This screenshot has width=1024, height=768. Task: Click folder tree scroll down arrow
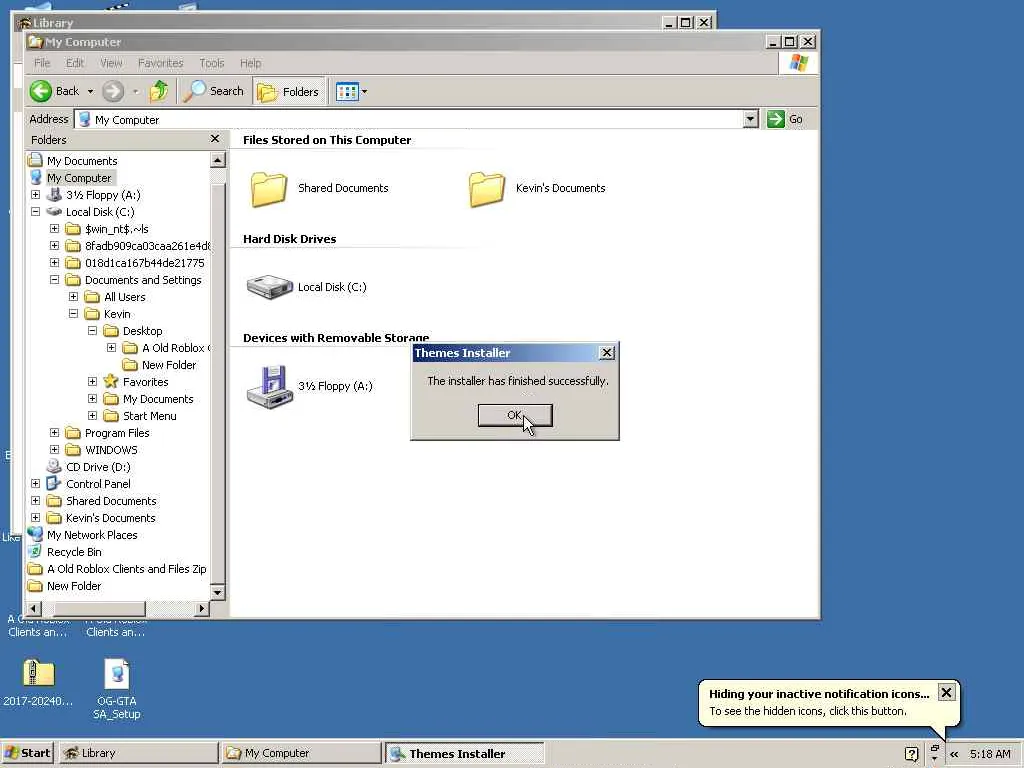point(217,592)
